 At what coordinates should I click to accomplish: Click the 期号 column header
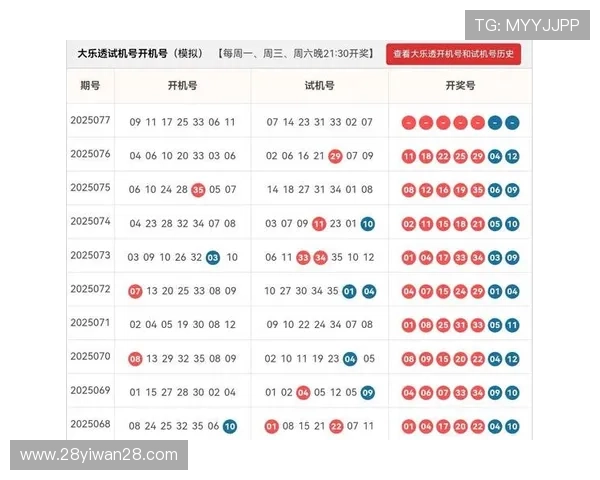pos(90,86)
